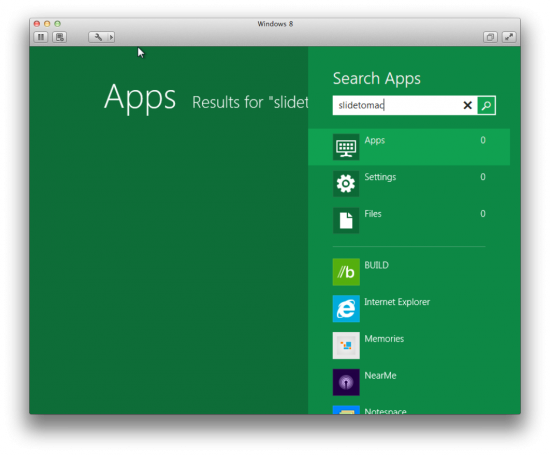The width and height of the screenshot is (550, 455).
Task: Click the Files label
Action: coord(373,214)
